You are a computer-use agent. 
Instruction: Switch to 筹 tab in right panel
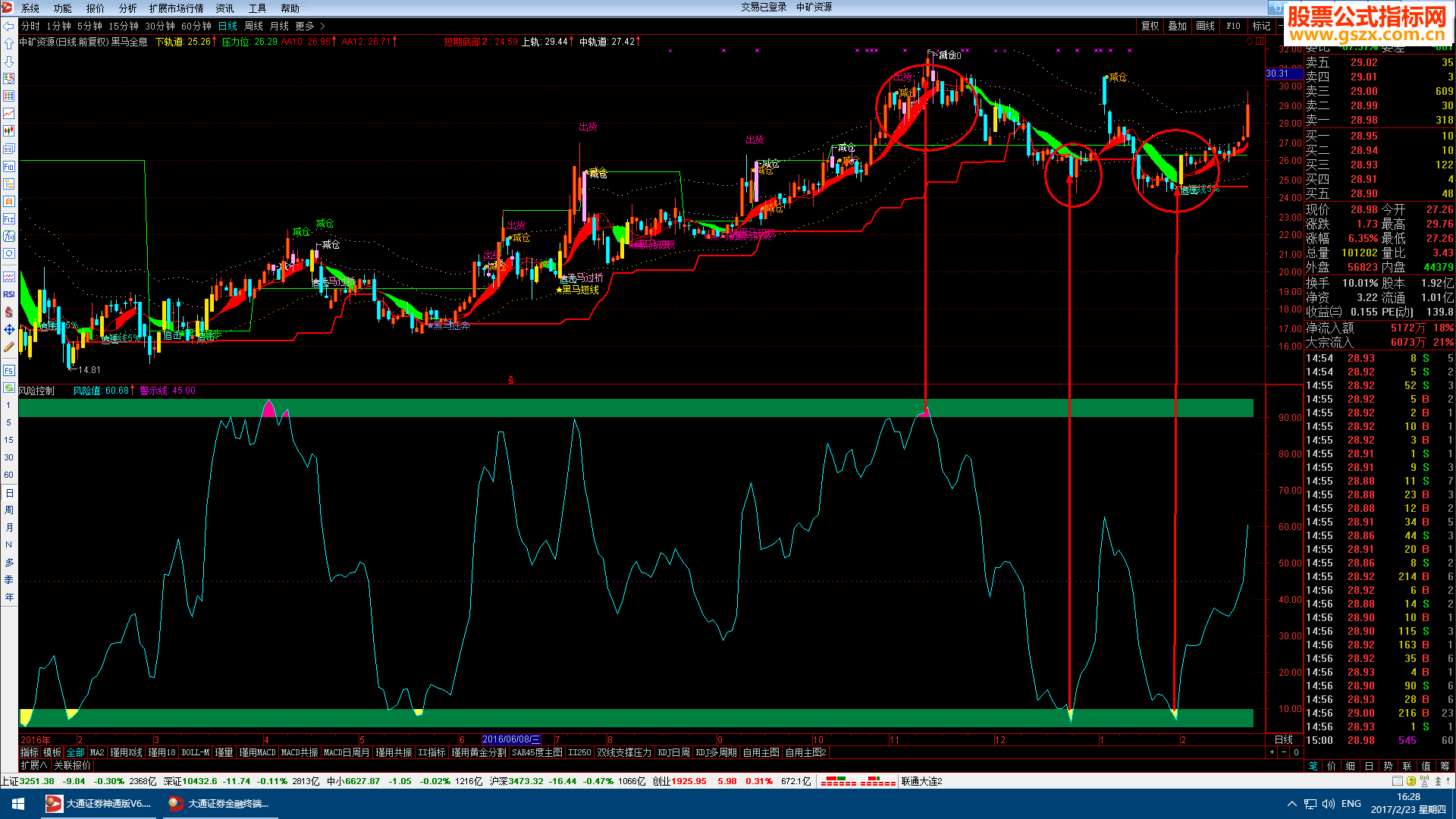pos(1445,766)
